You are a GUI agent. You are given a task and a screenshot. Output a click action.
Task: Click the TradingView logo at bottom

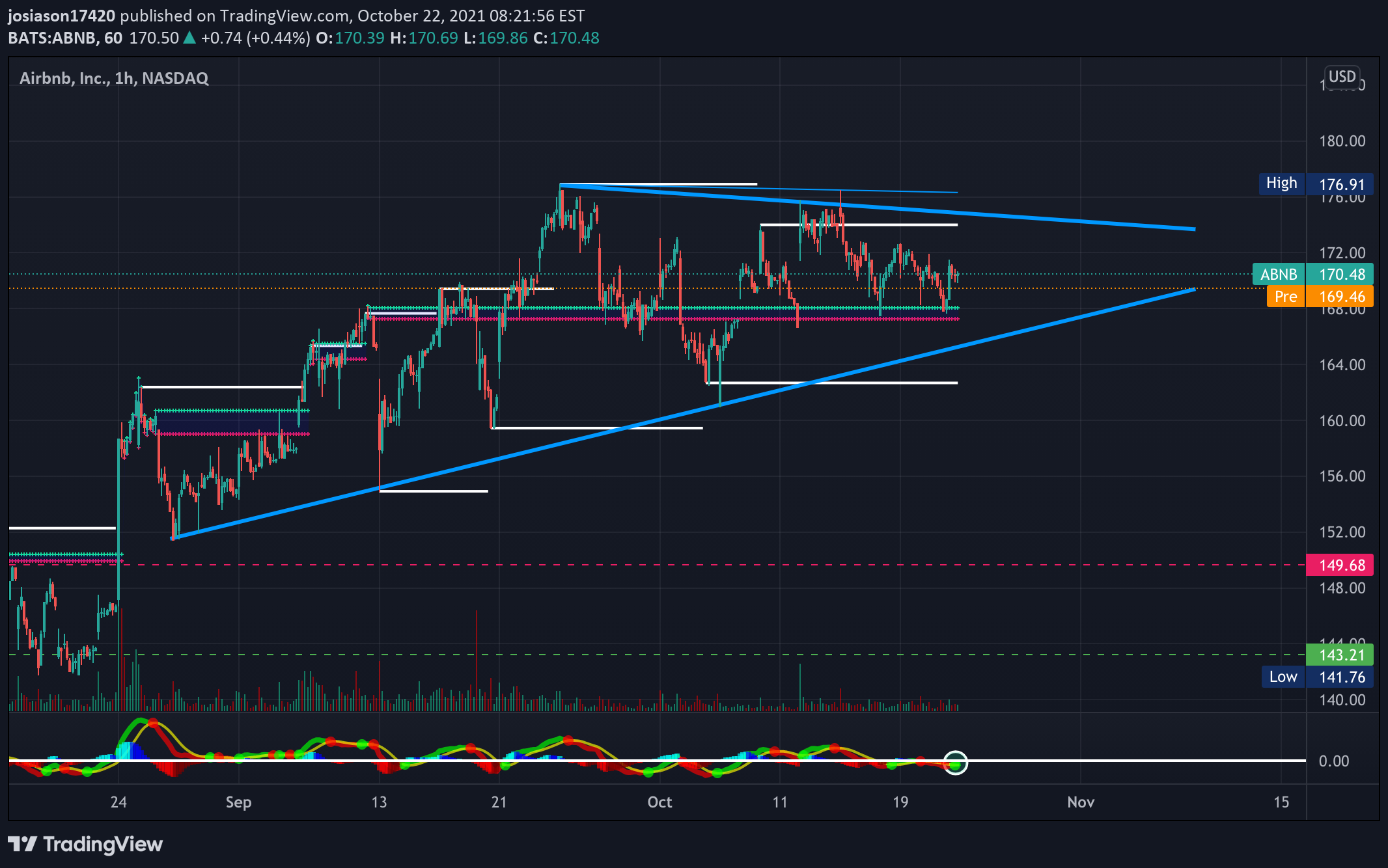85,845
